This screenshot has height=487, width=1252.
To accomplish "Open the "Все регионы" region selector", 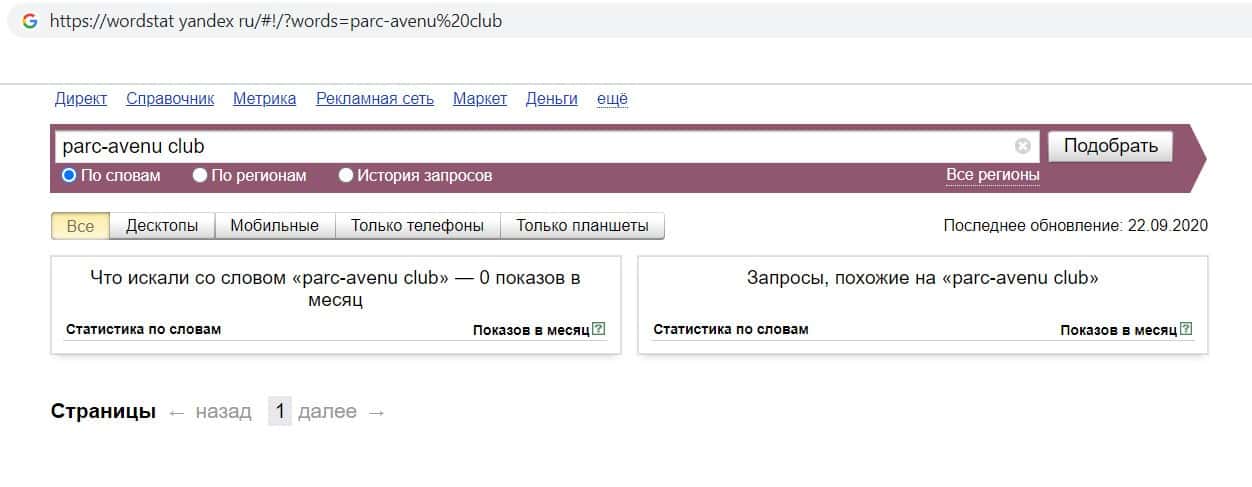I will (992, 175).
